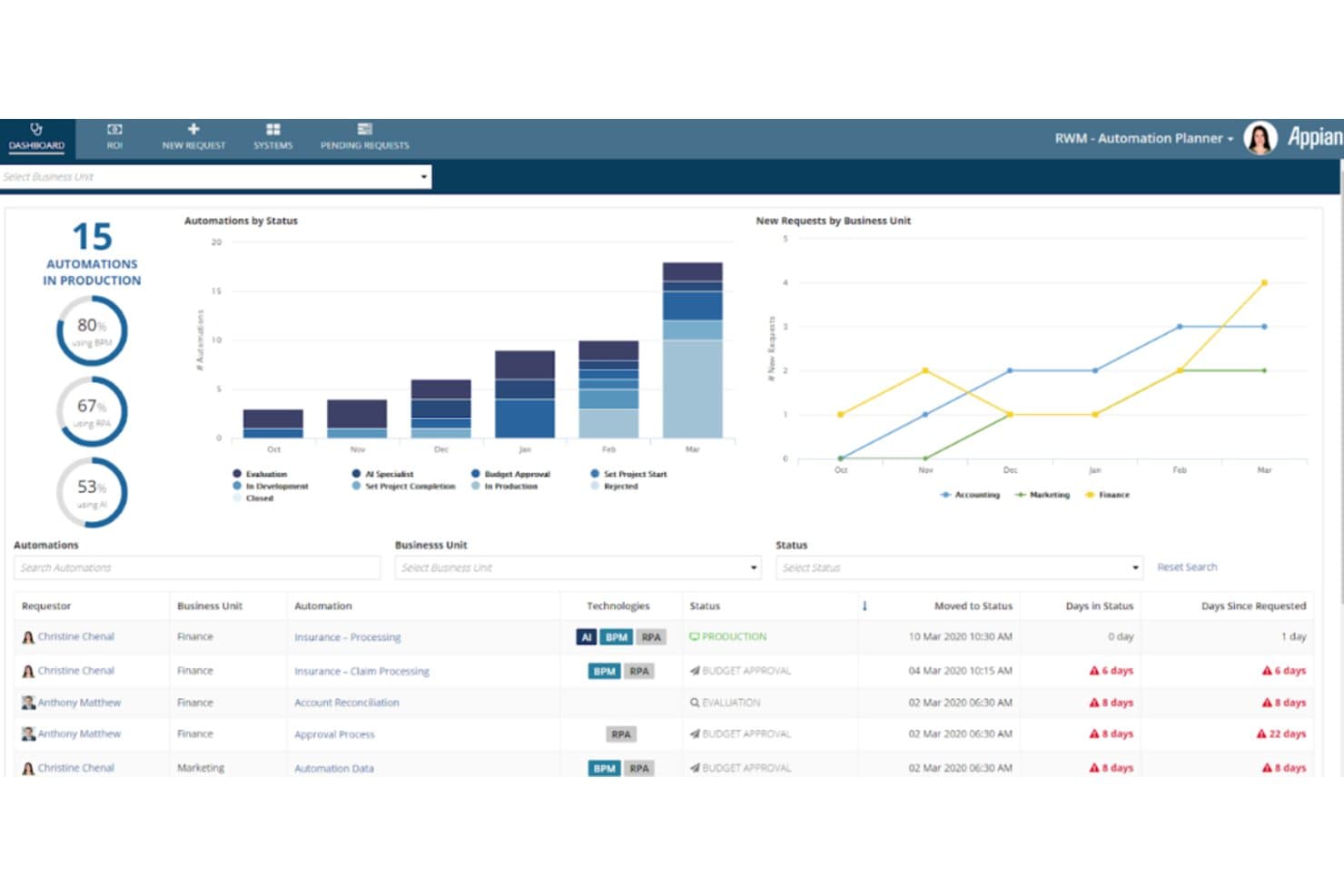Sort table by Requestor column header
Screen dimensions: 1344x896
coord(46,606)
